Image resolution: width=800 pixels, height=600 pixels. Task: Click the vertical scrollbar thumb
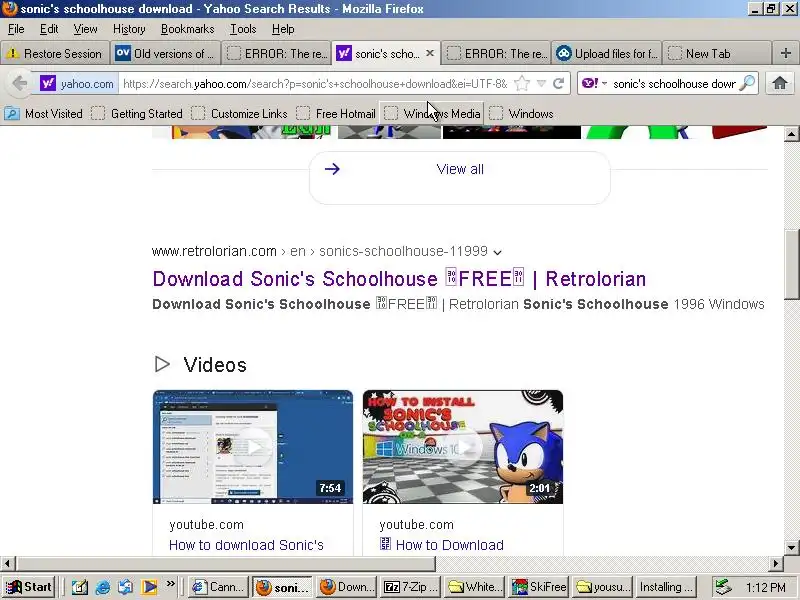[x=791, y=264]
